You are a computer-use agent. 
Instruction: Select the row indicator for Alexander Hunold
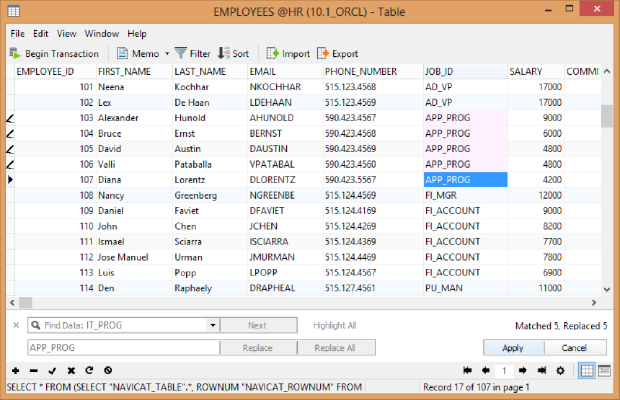point(10,118)
